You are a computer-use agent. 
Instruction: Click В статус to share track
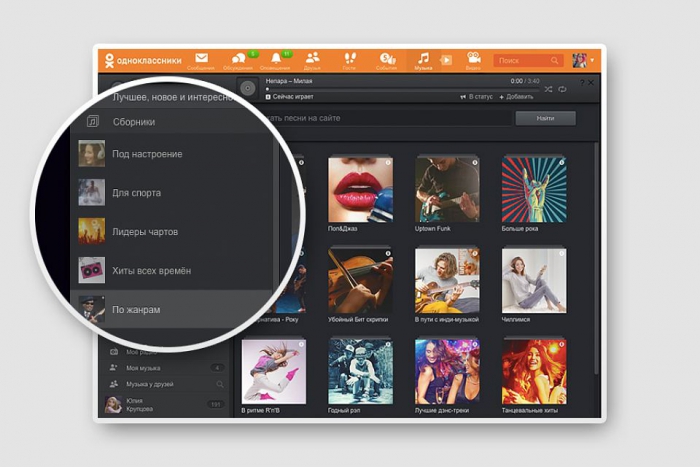(476, 97)
